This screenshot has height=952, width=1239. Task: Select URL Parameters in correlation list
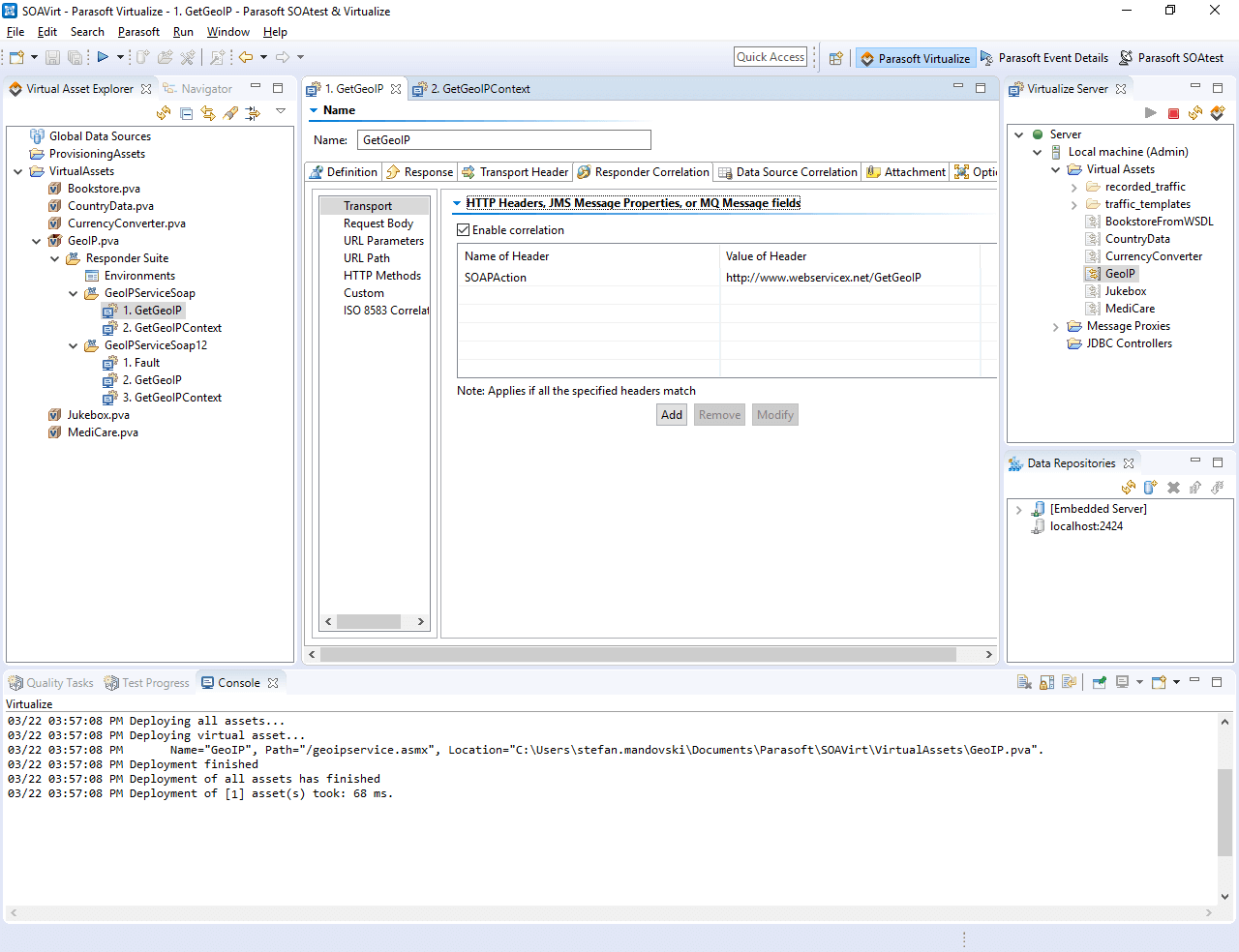(383, 241)
